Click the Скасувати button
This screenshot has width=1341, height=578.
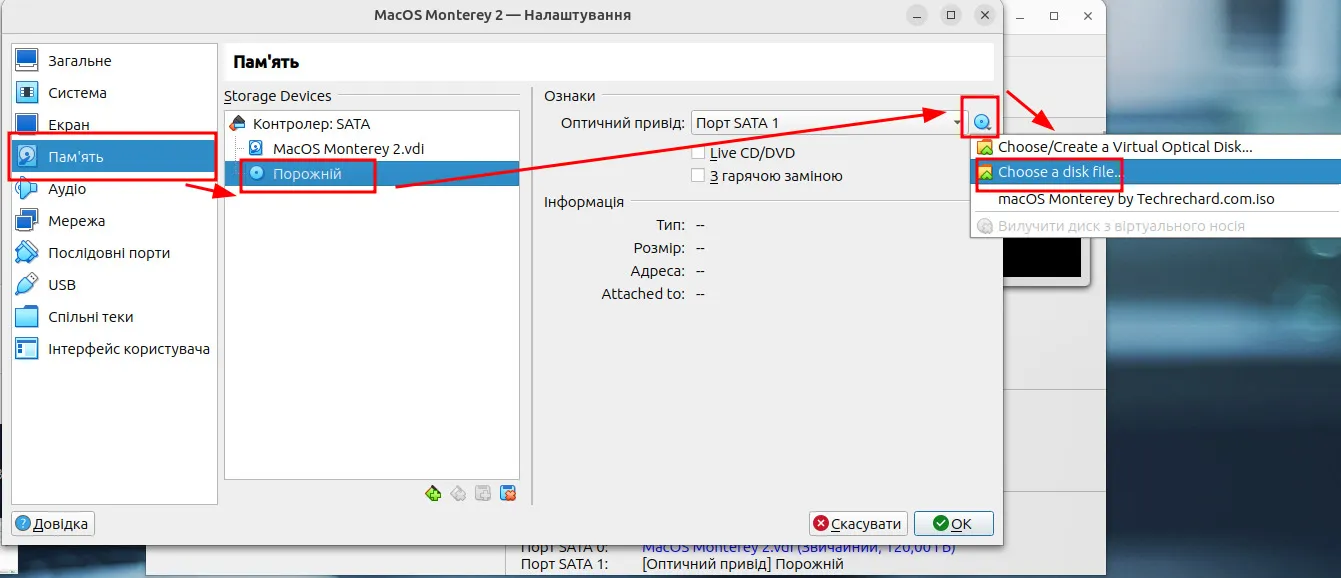(x=859, y=524)
